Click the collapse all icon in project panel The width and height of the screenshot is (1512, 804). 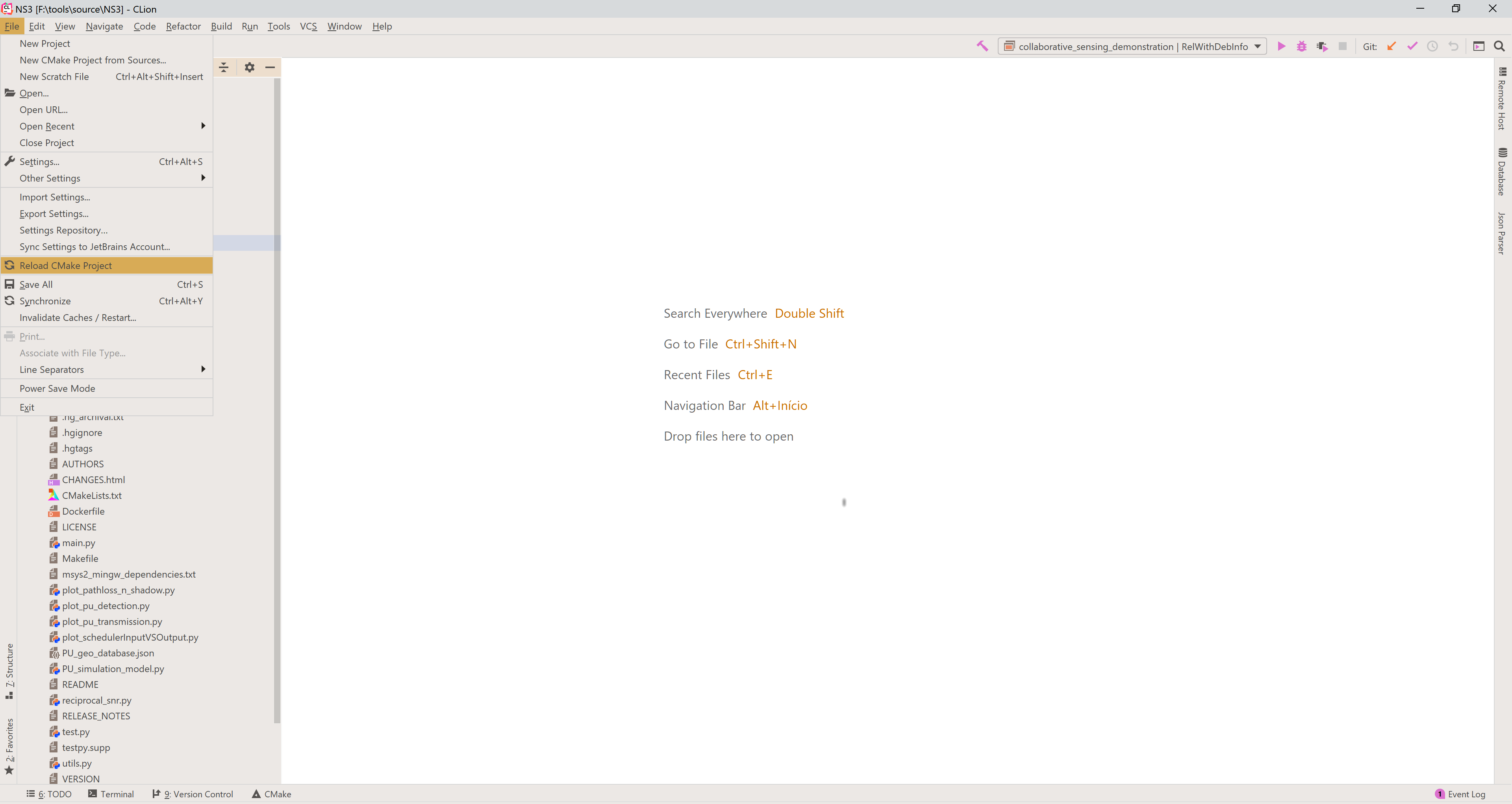224,67
